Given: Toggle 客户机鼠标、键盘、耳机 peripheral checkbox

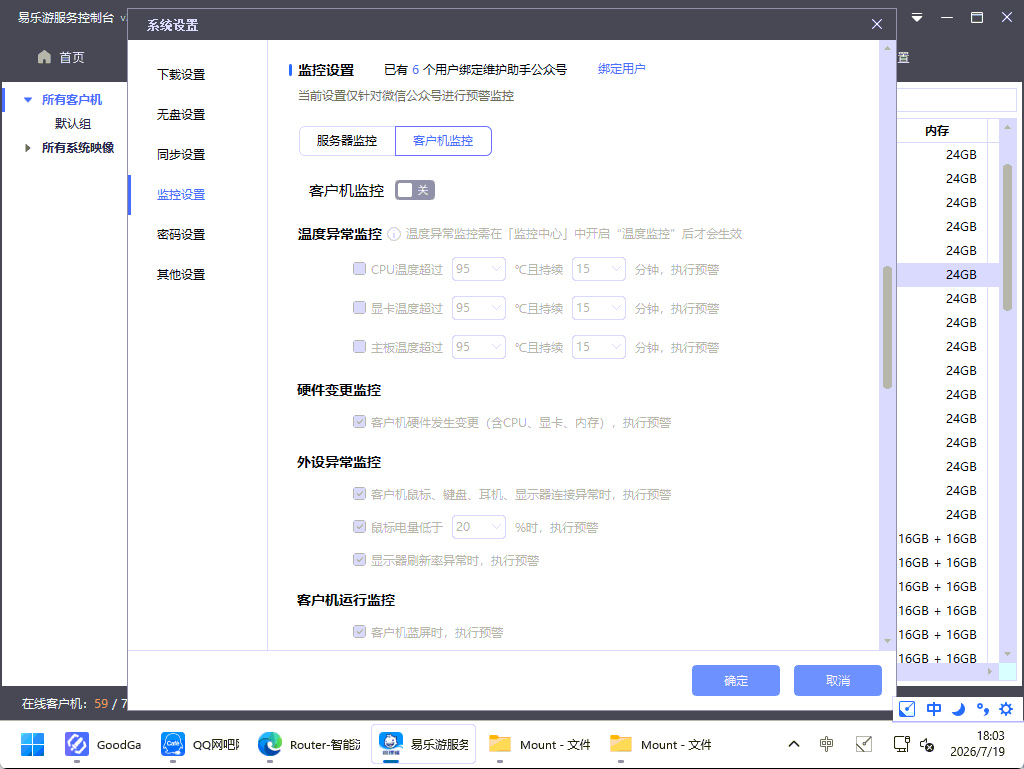Looking at the screenshot, I should click(359, 494).
